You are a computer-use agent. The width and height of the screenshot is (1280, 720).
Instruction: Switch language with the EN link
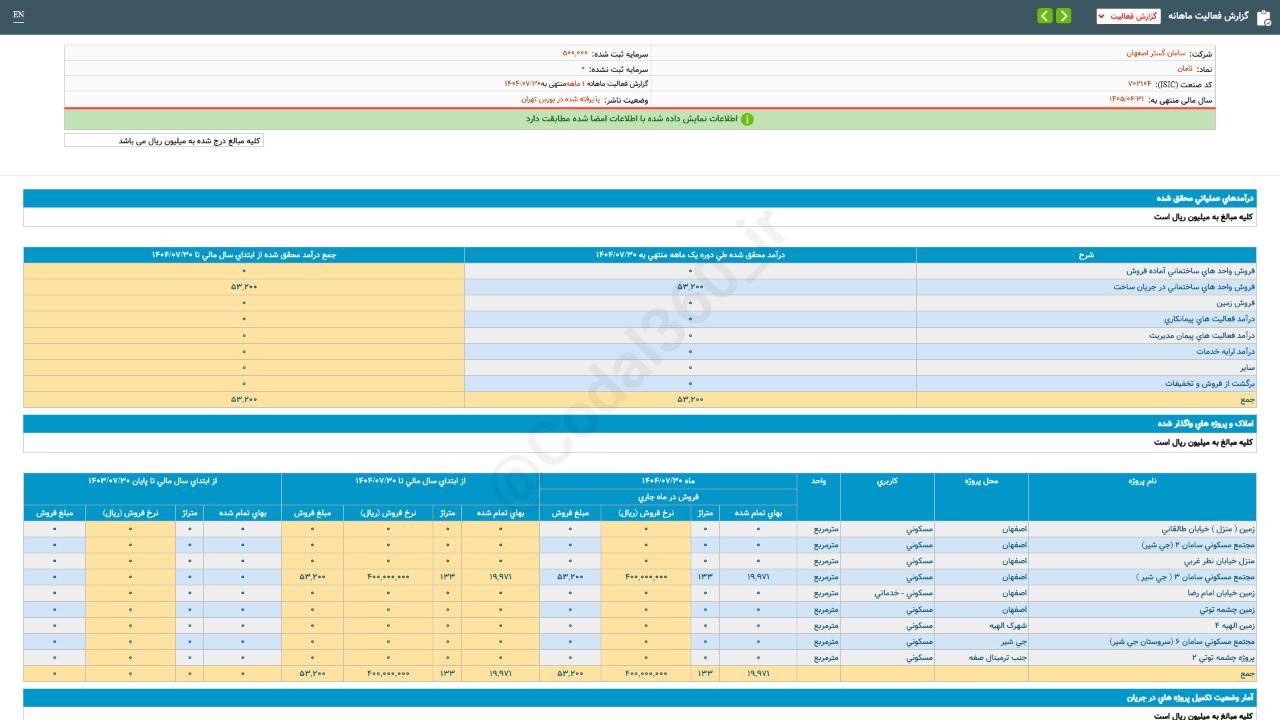tap(18, 15)
